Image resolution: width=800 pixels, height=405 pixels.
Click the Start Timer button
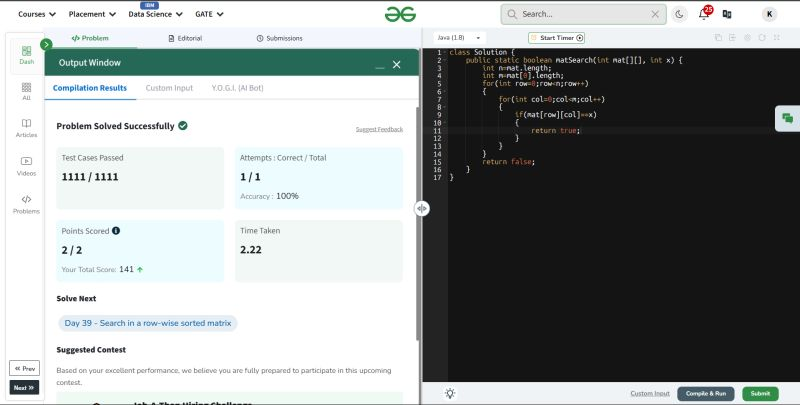tap(557, 38)
